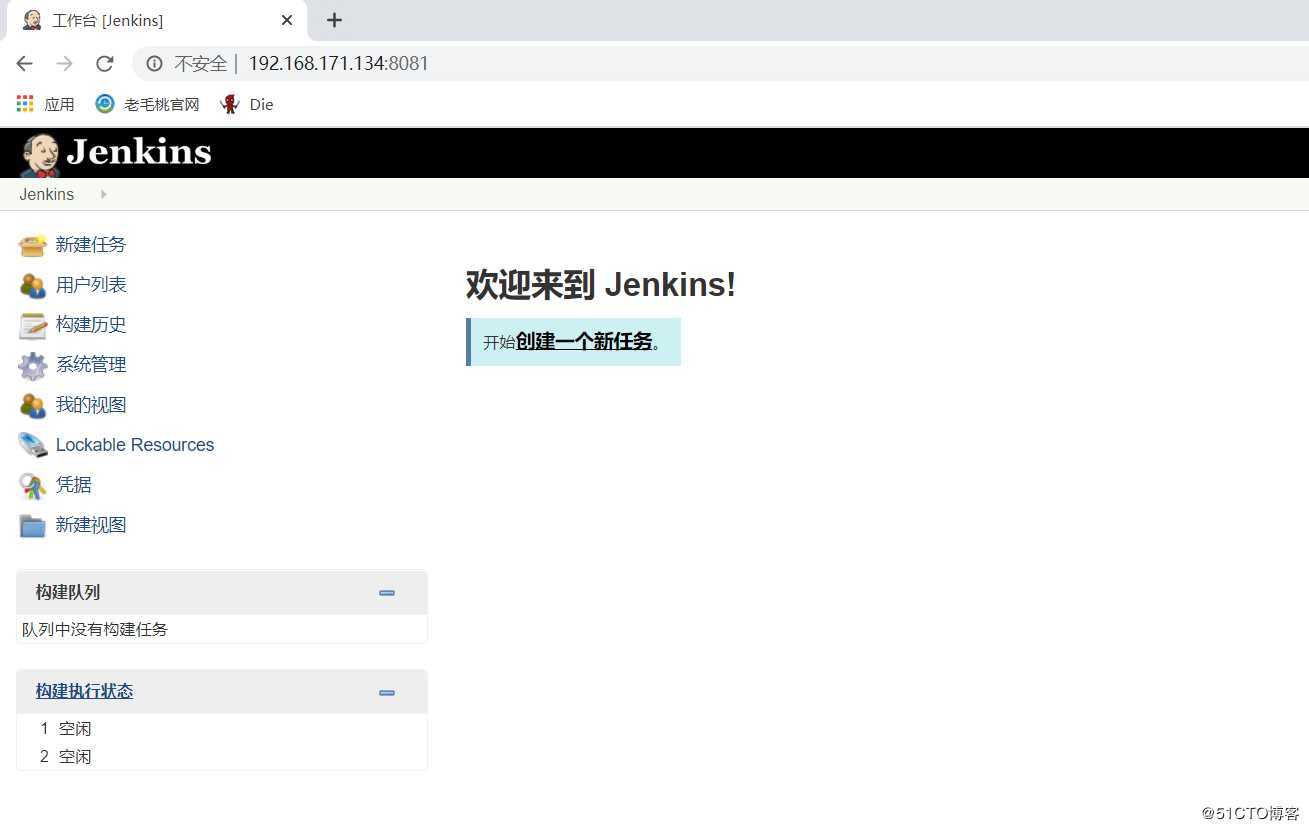Click the Jenkins header title text
The width and height of the screenshot is (1309, 830).
(139, 153)
